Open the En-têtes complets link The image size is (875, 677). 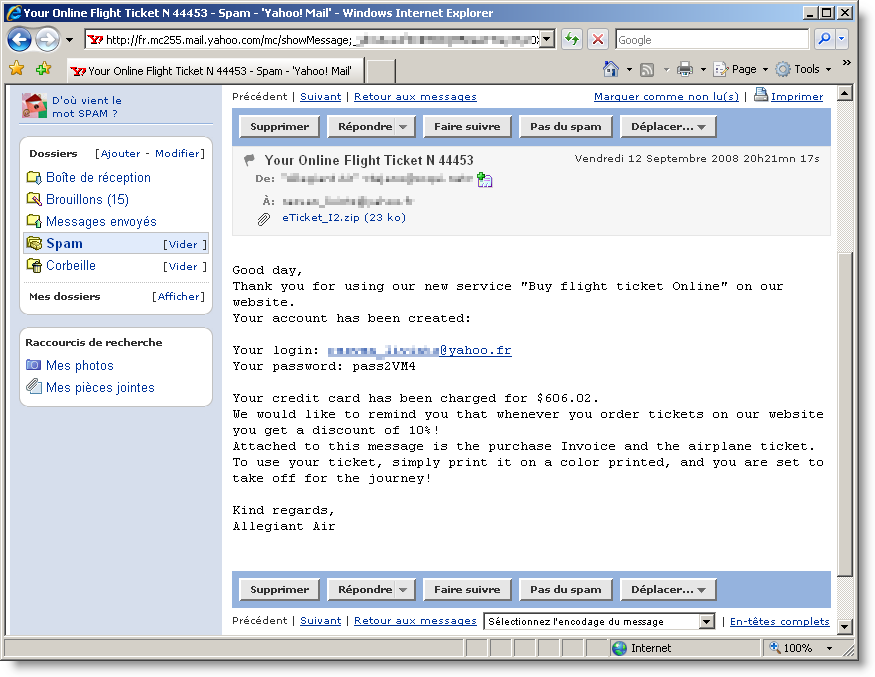[780, 621]
